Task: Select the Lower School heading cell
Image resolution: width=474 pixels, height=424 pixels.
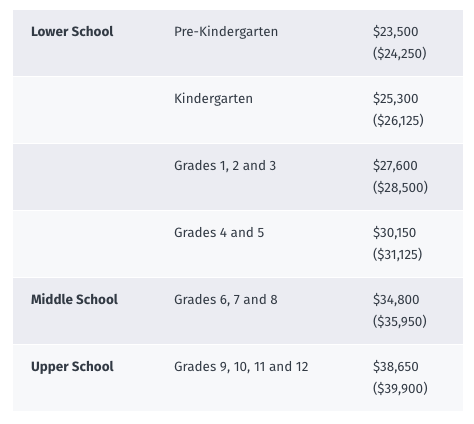Action: (72, 32)
